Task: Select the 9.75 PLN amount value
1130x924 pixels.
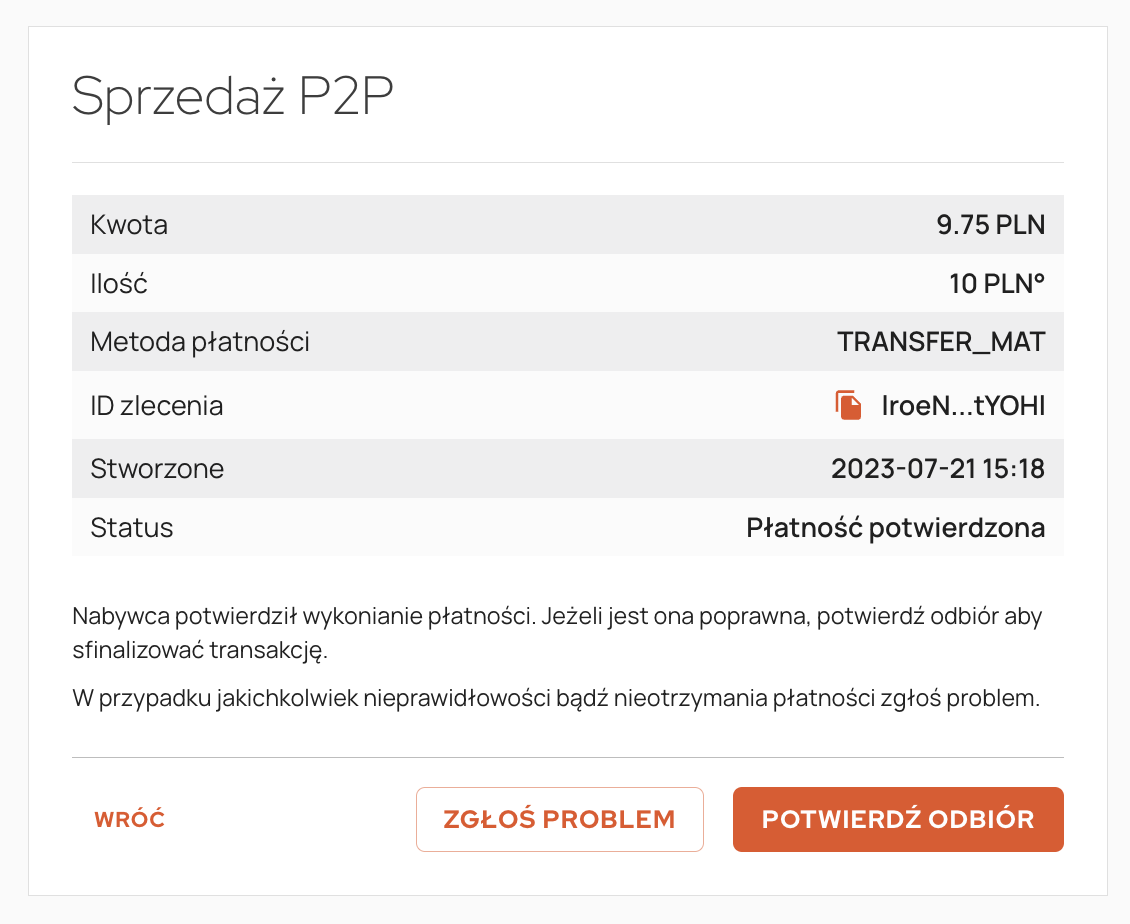Action: (x=990, y=225)
